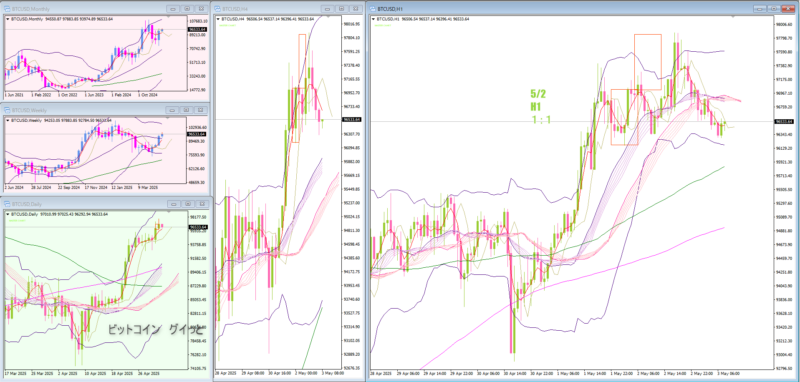Open the black triangle menu in Monthly chart header

pos(7,19)
